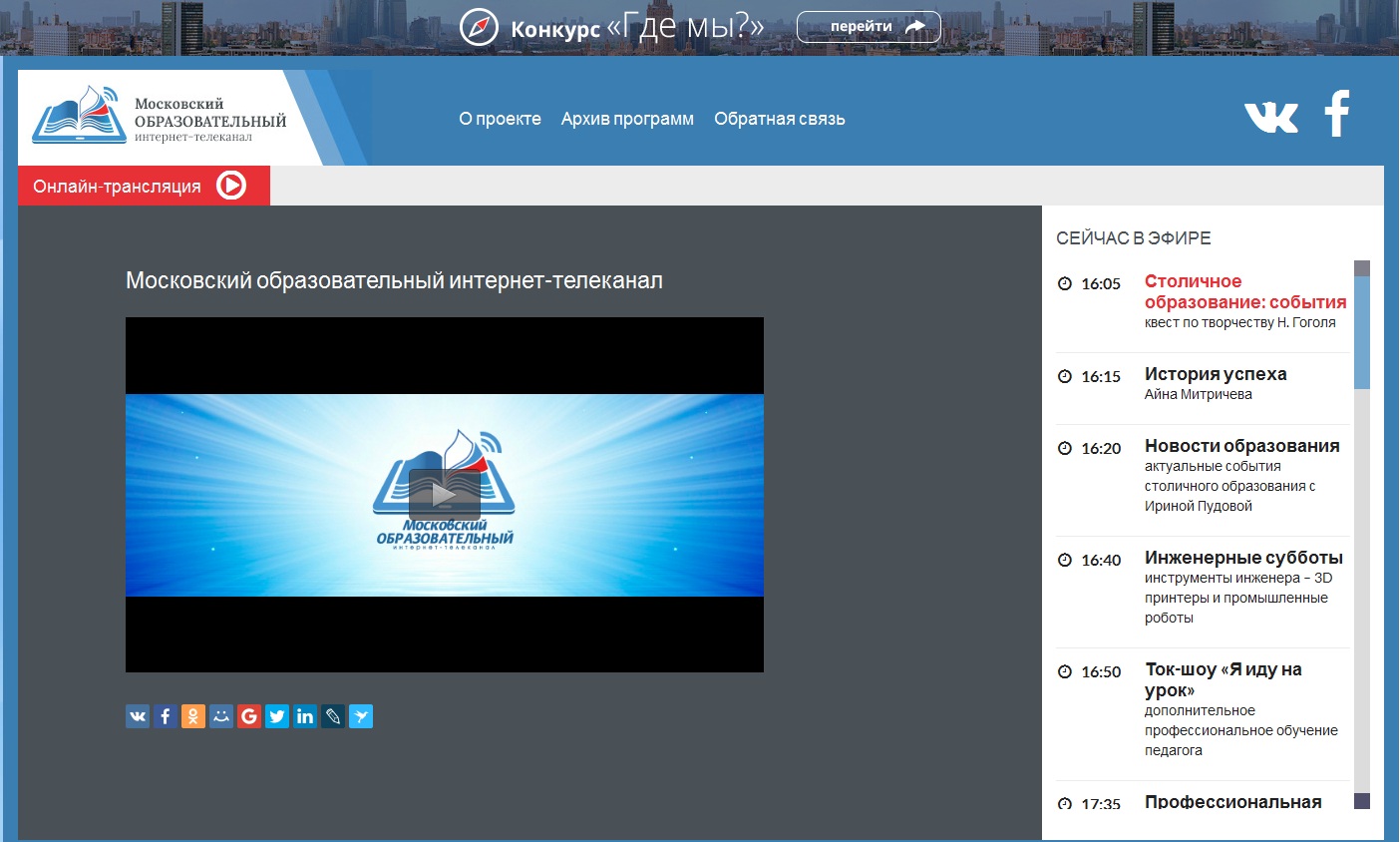
Task: Share via Odnoklassniki orange icon
Action: pos(193,716)
